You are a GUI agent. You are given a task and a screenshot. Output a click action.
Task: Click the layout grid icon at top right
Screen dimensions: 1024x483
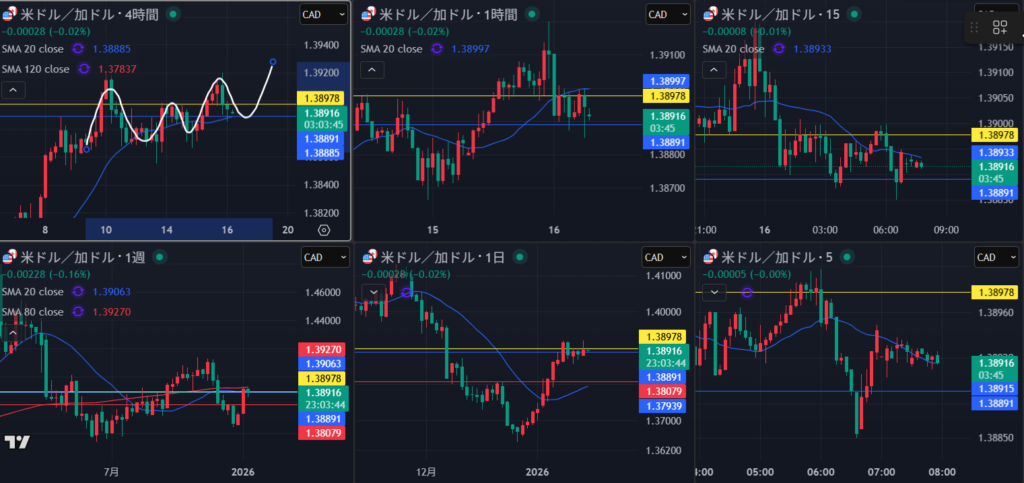[999, 29]
